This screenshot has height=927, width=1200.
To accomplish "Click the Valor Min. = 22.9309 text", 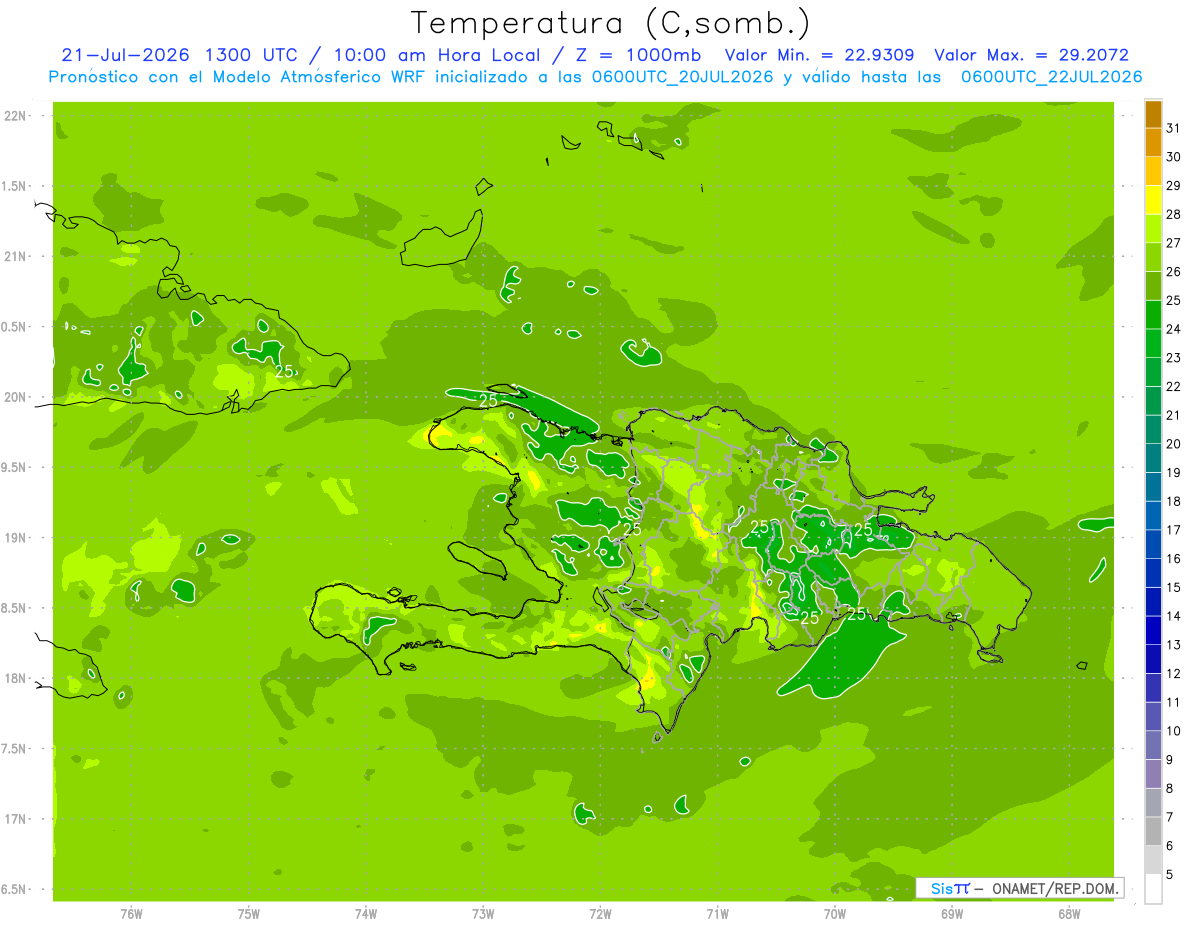I will (x=821, y=55).
